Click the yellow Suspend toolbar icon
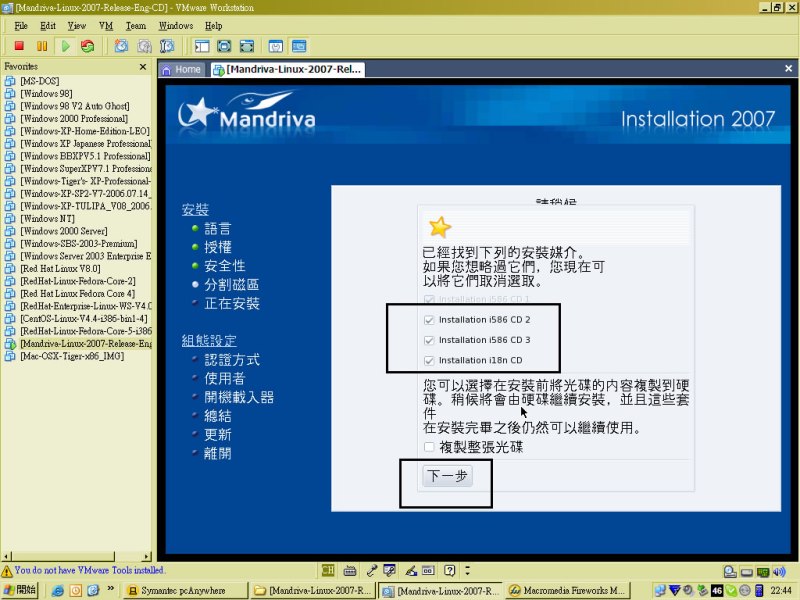Screen dimensions: 800x600 [x=42, y=46]
